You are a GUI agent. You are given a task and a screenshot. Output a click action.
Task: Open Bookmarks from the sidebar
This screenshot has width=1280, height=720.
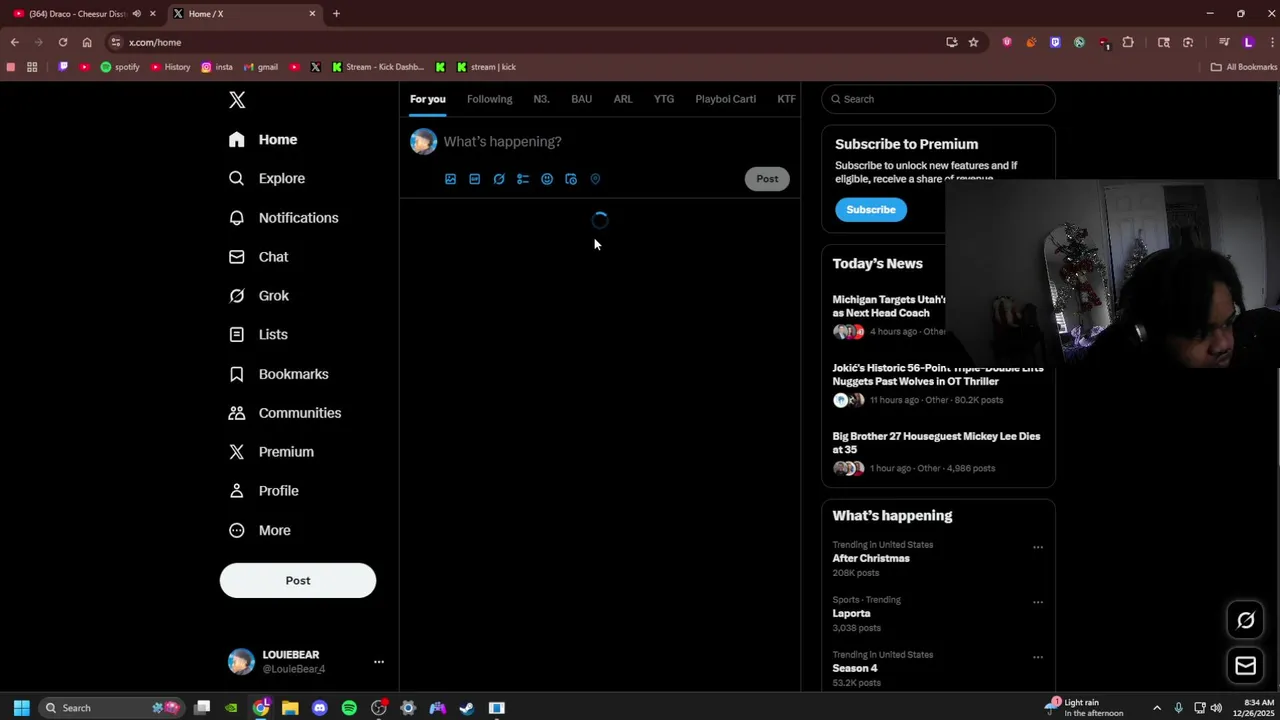click(279, 374)
